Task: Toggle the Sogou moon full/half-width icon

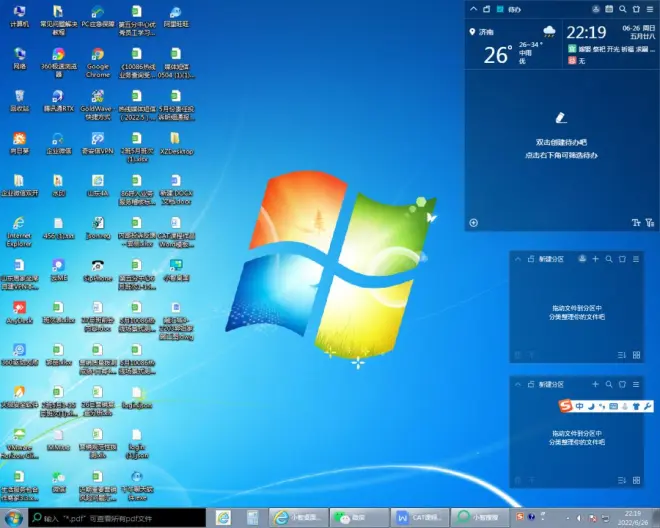Action: tap(590, 406)
